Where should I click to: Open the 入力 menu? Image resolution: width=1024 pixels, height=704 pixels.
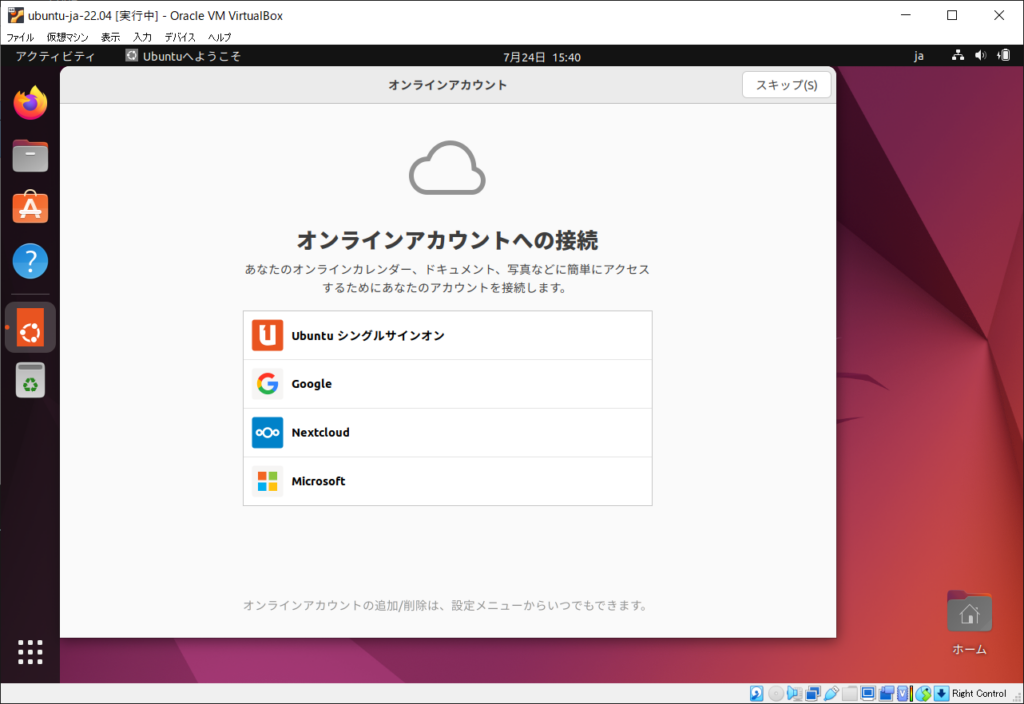click(142, 37)
